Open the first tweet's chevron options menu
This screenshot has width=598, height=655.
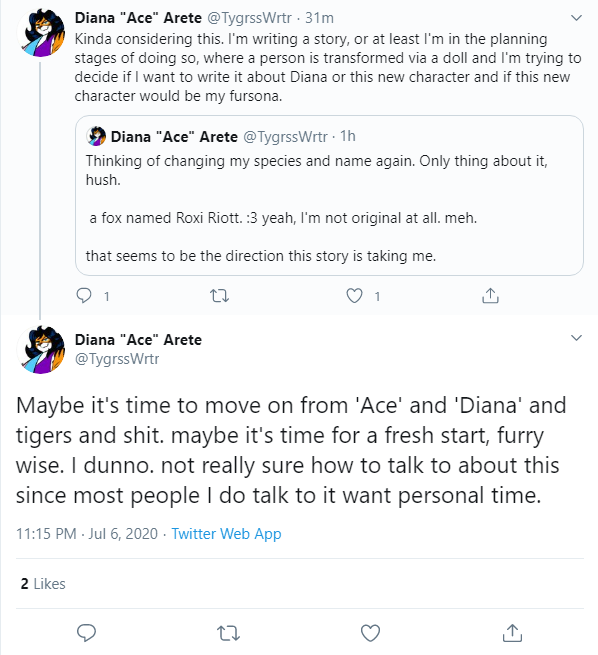click(x=576, y=18)
